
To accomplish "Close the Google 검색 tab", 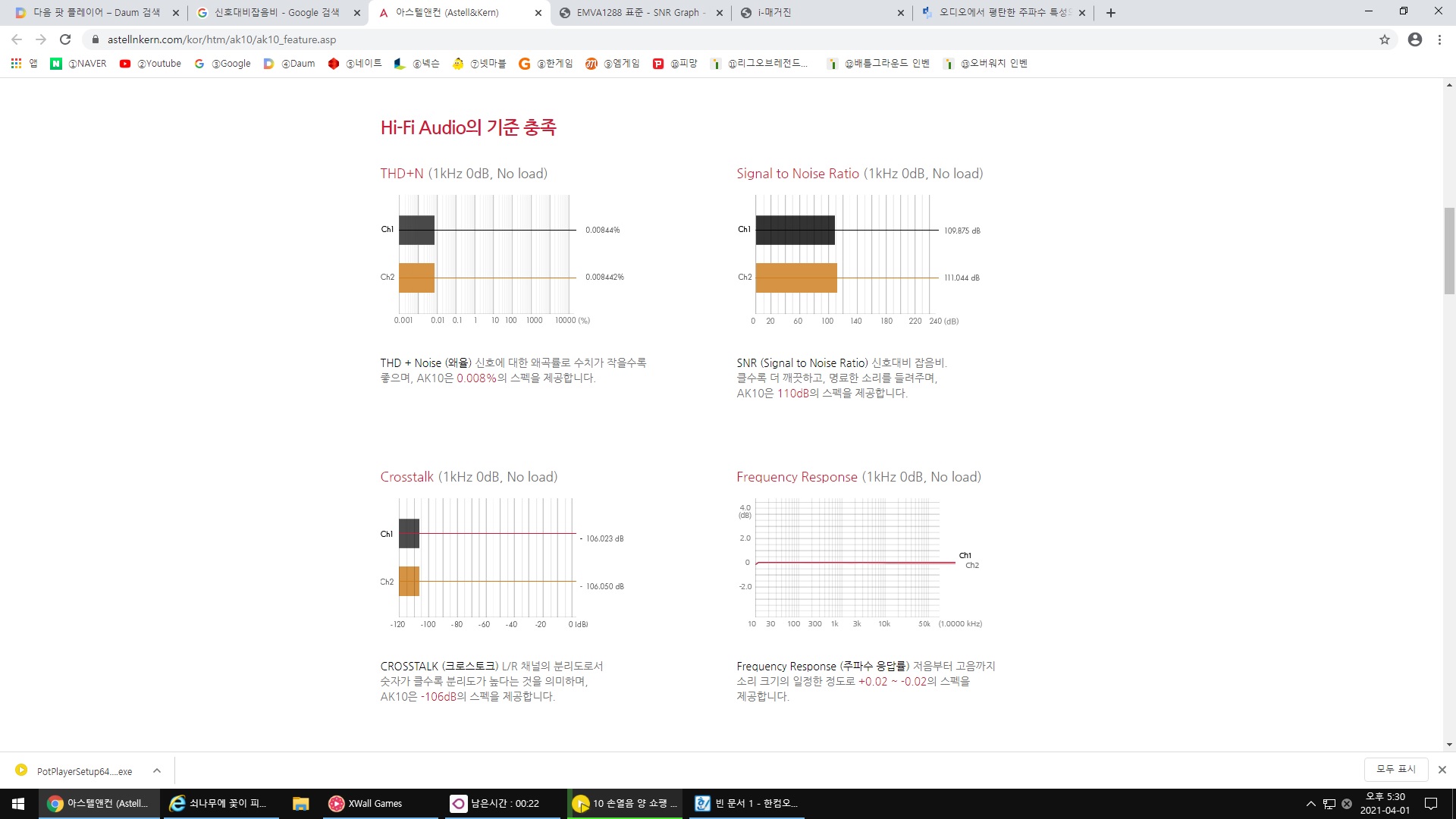I will pyautogui.click(x=357, y=13).
